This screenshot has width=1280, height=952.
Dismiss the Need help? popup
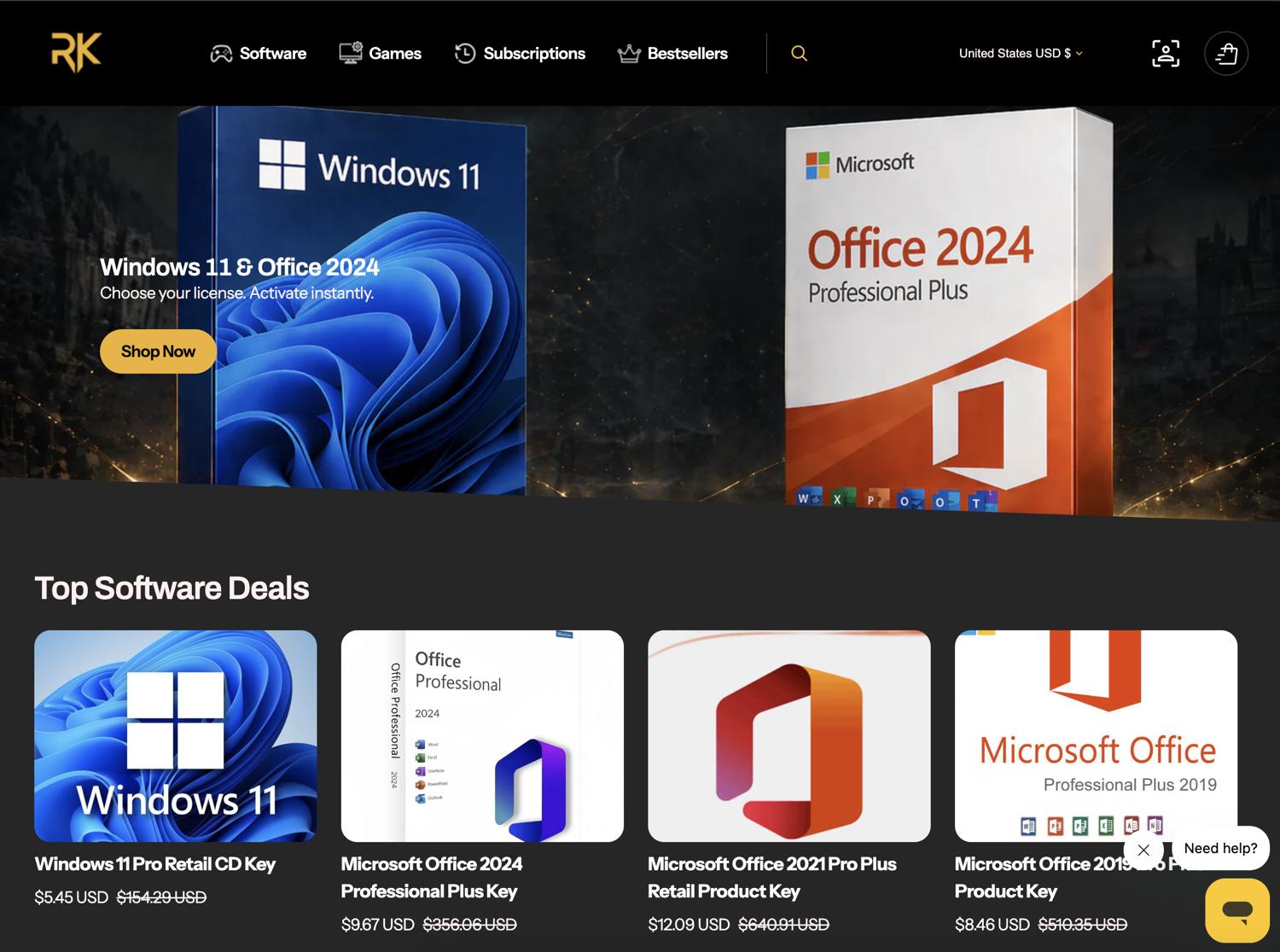[1143, 850]
